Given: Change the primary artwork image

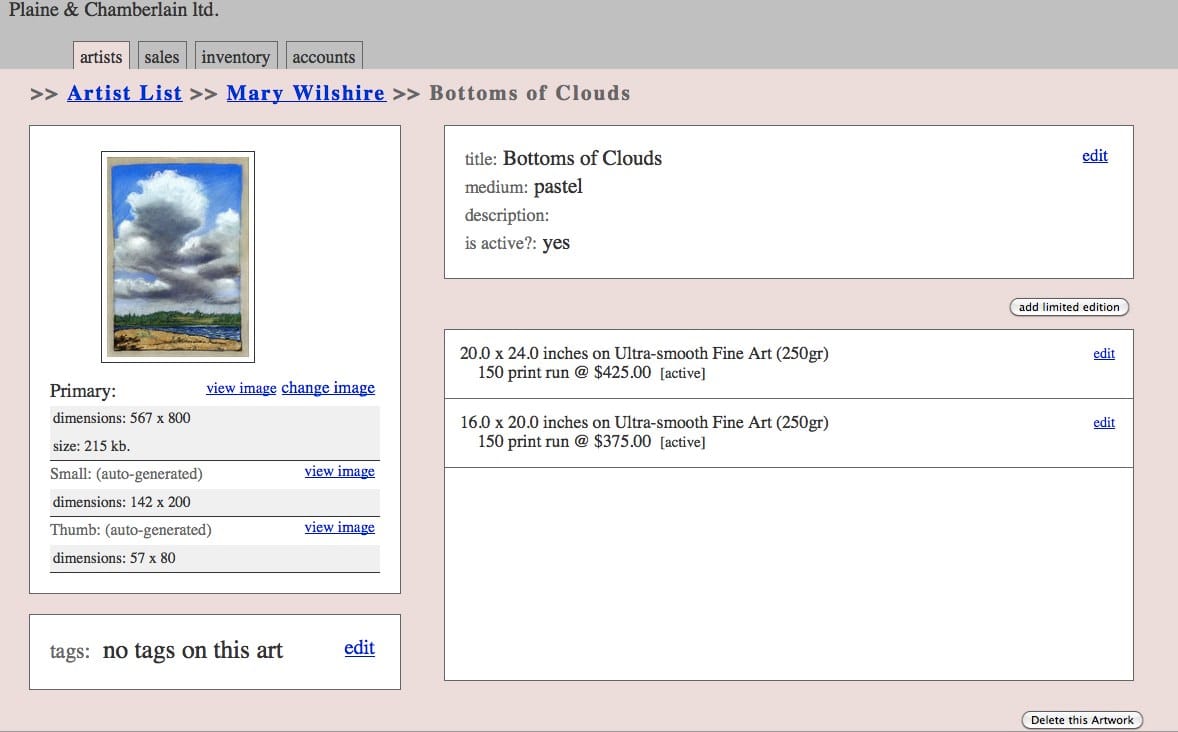Looking at the screenshot, I should click(328, 388).
